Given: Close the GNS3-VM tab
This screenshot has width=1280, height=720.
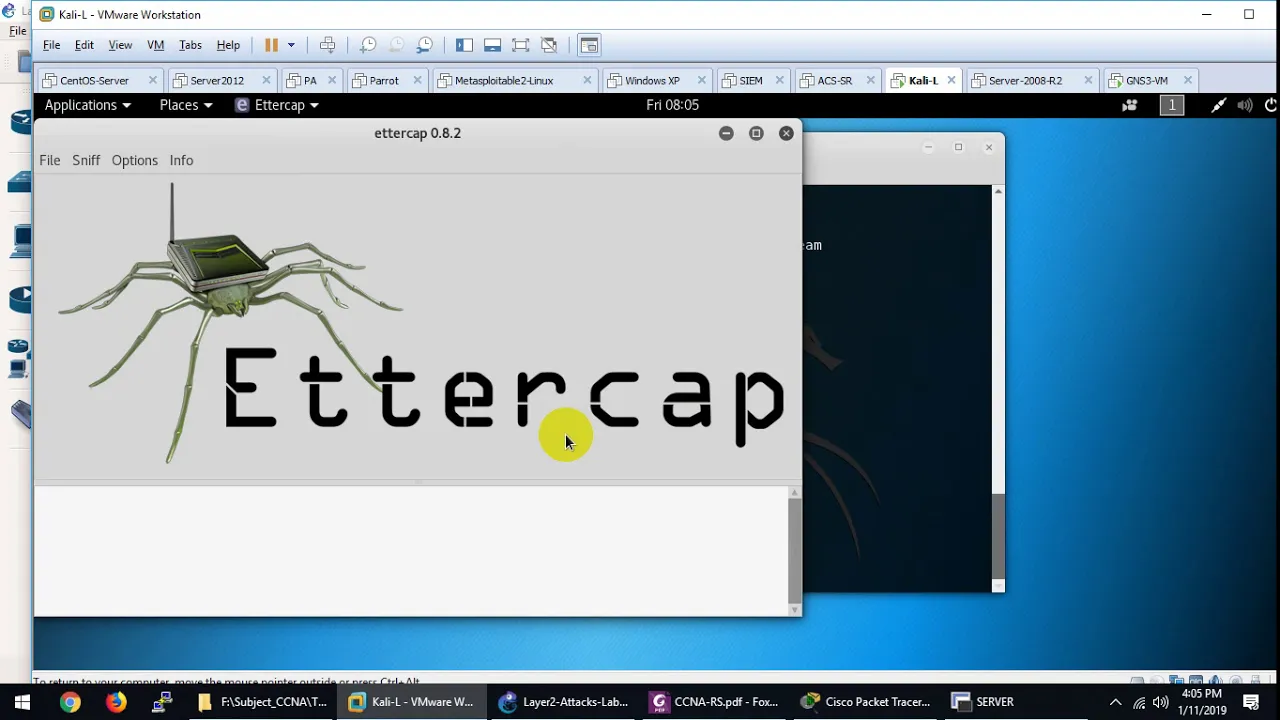Looking at the screenshot, I should click(1188, 80).
